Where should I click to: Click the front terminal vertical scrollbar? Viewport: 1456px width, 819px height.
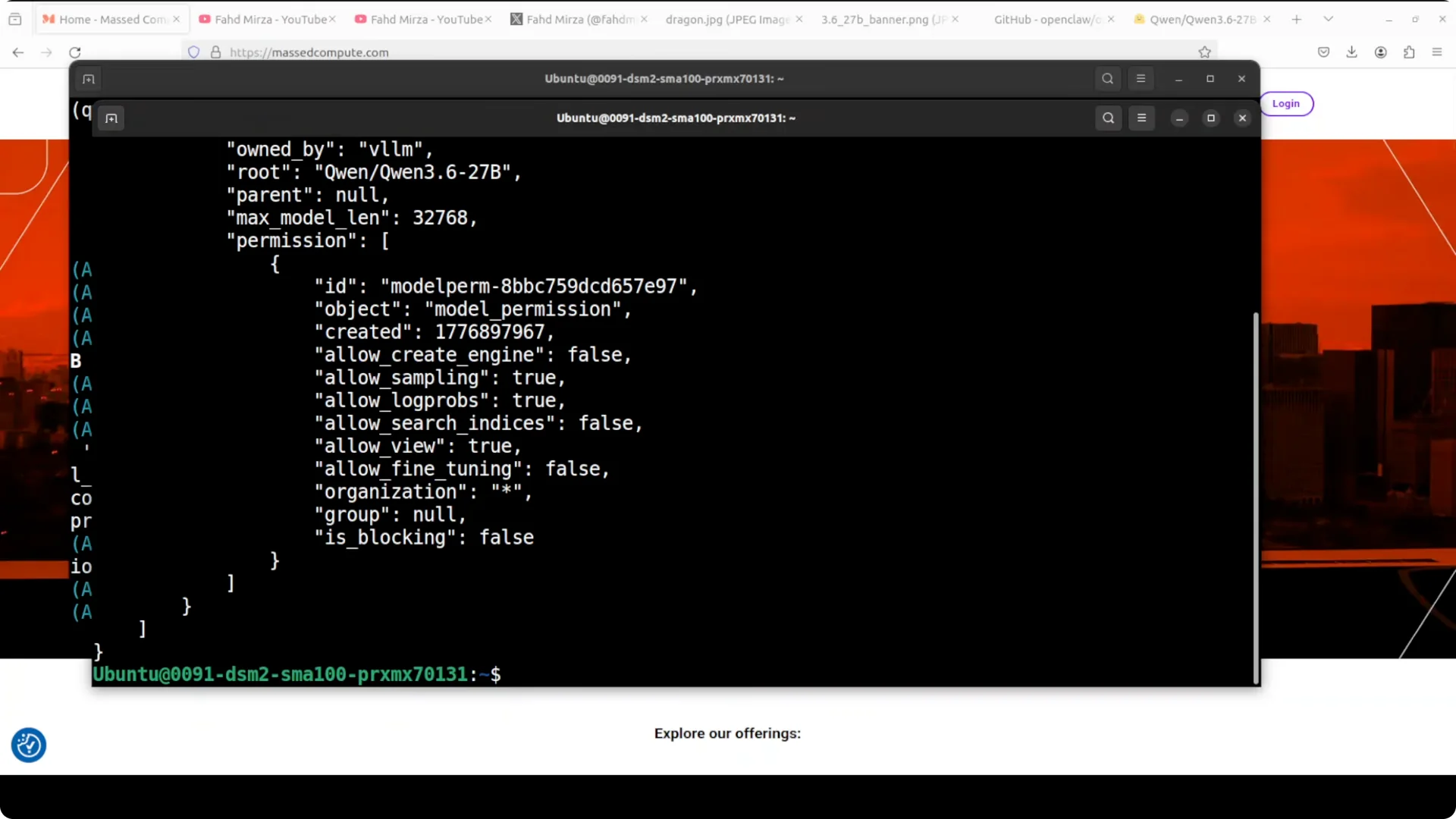click(x=1256, y=497)
